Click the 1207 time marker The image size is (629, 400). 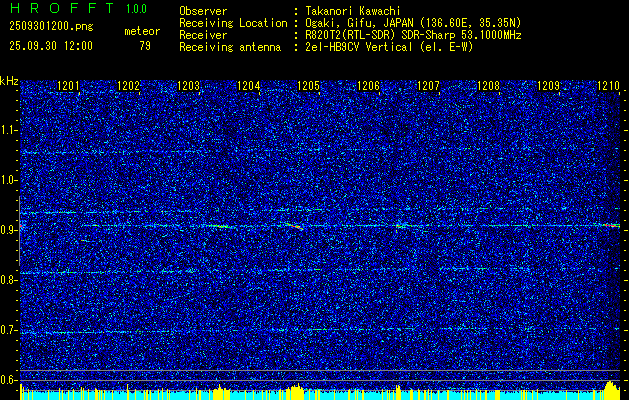click(x=428, y=85)
